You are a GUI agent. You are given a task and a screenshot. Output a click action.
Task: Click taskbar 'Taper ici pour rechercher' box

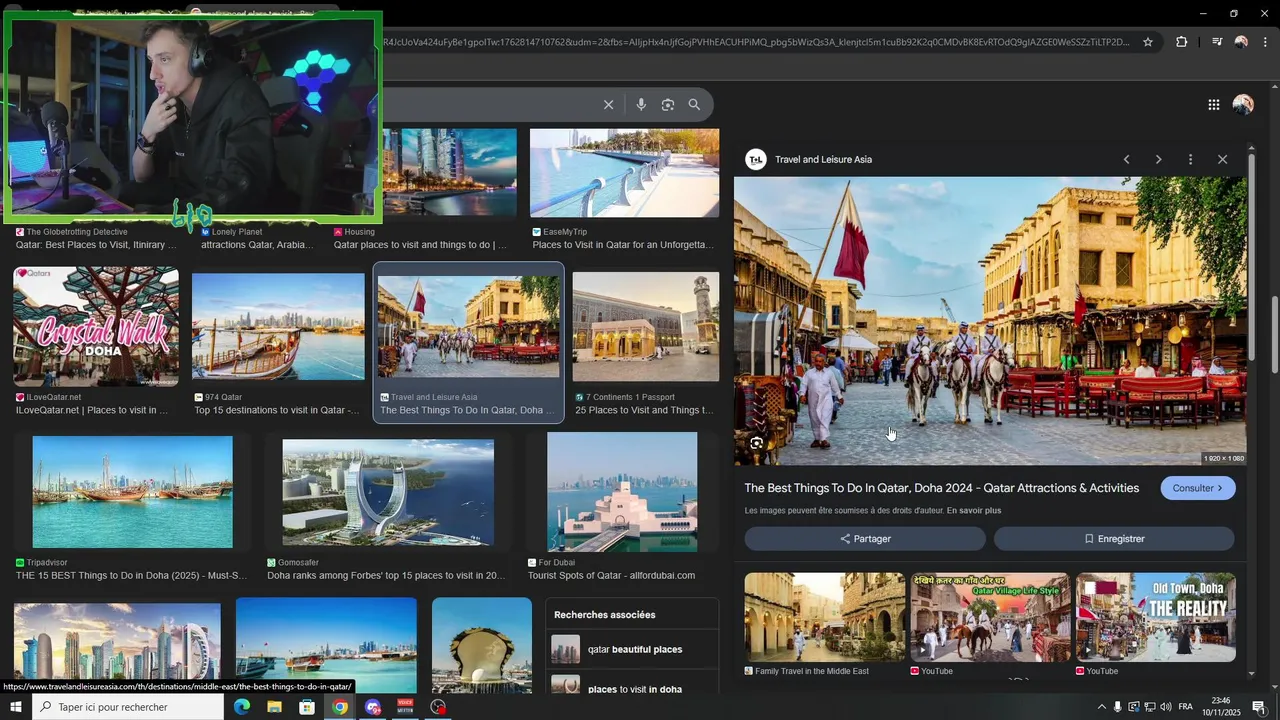click(x=128, y=707)
